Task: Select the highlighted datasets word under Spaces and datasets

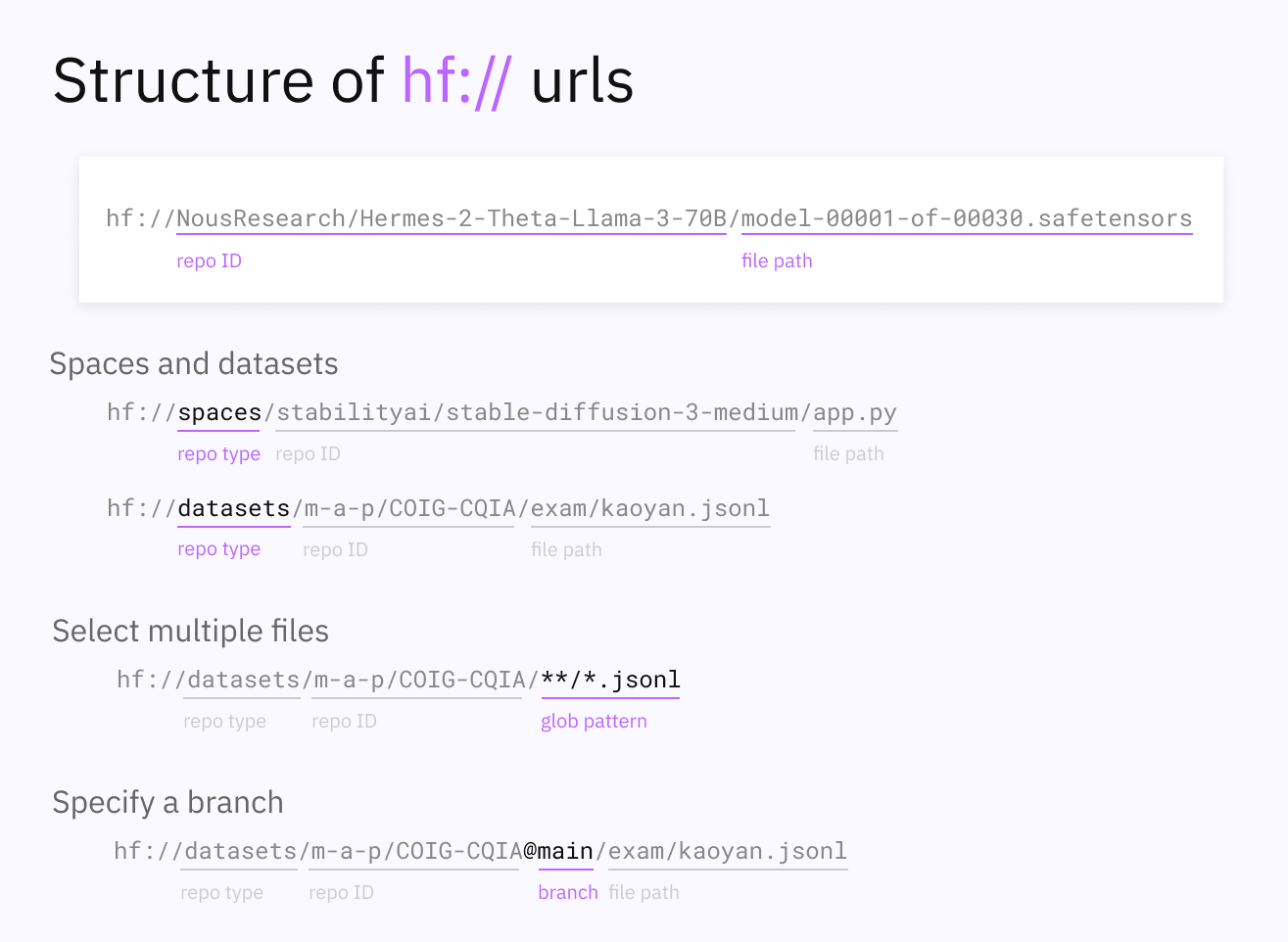Action: pos(234,508)
